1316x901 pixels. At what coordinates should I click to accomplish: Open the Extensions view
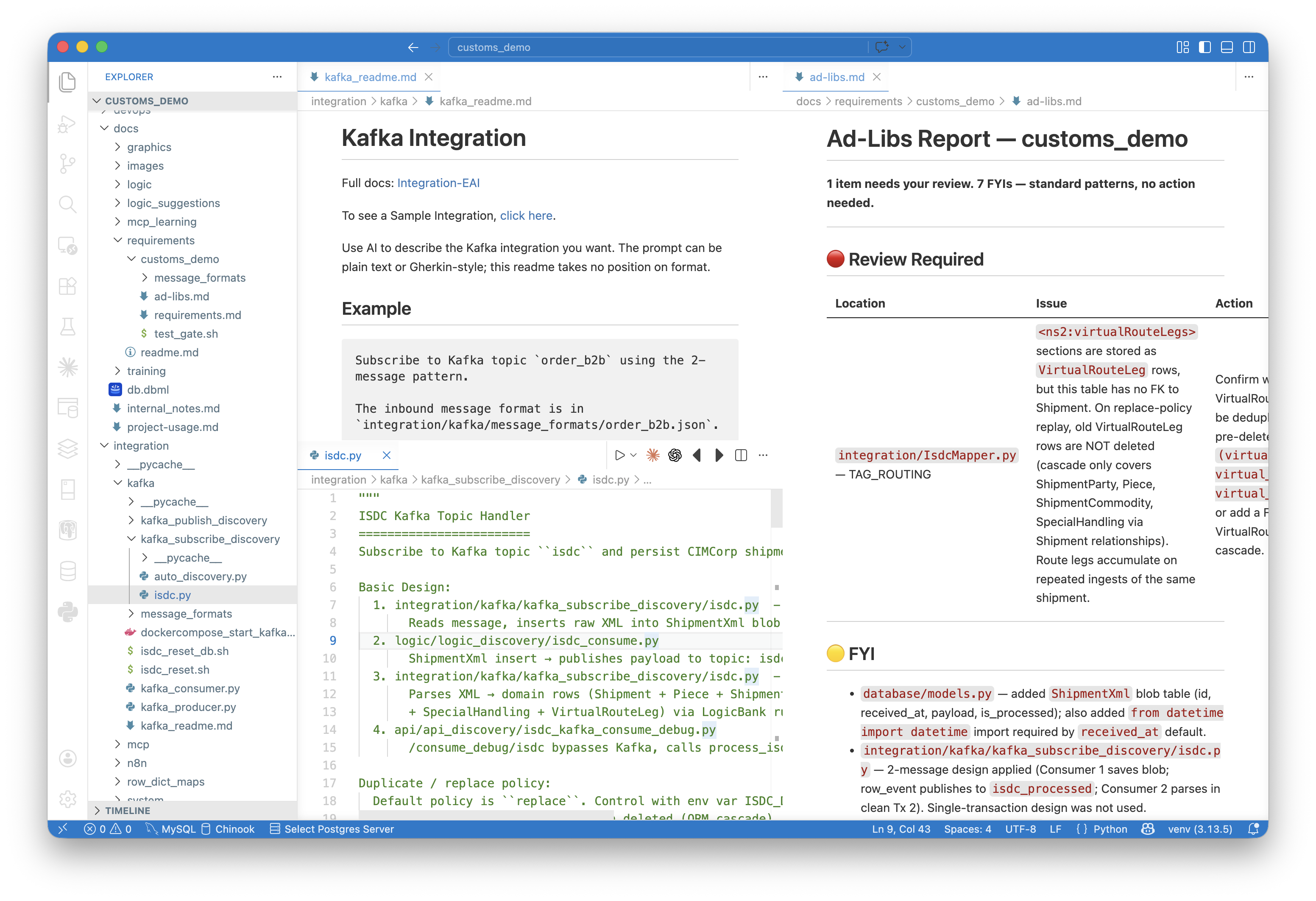coord(67,286)
